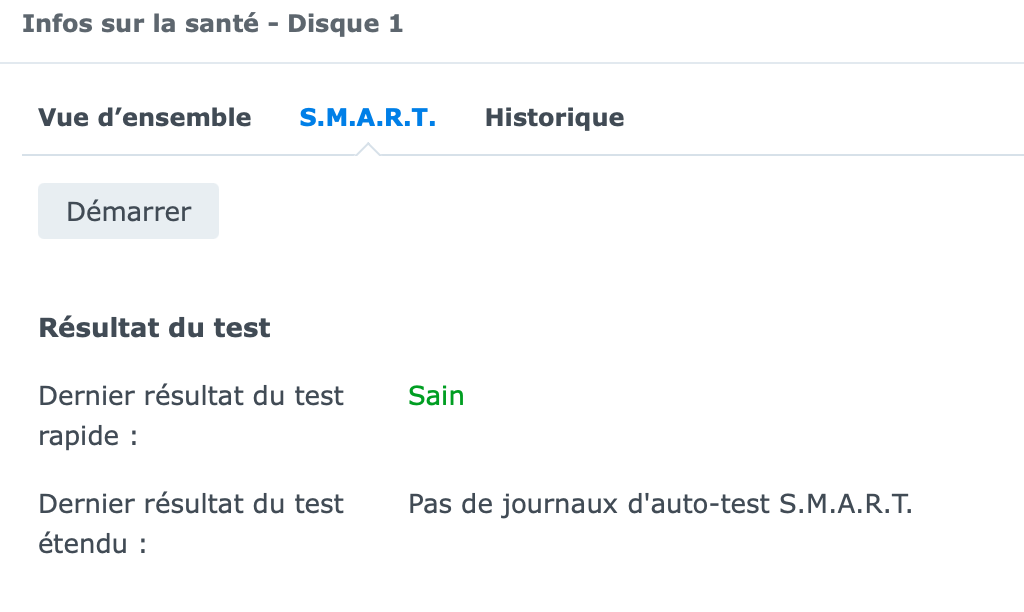Click "Disque 1" in the title bar
The image size is (1024, 612).
coord(345,24)
